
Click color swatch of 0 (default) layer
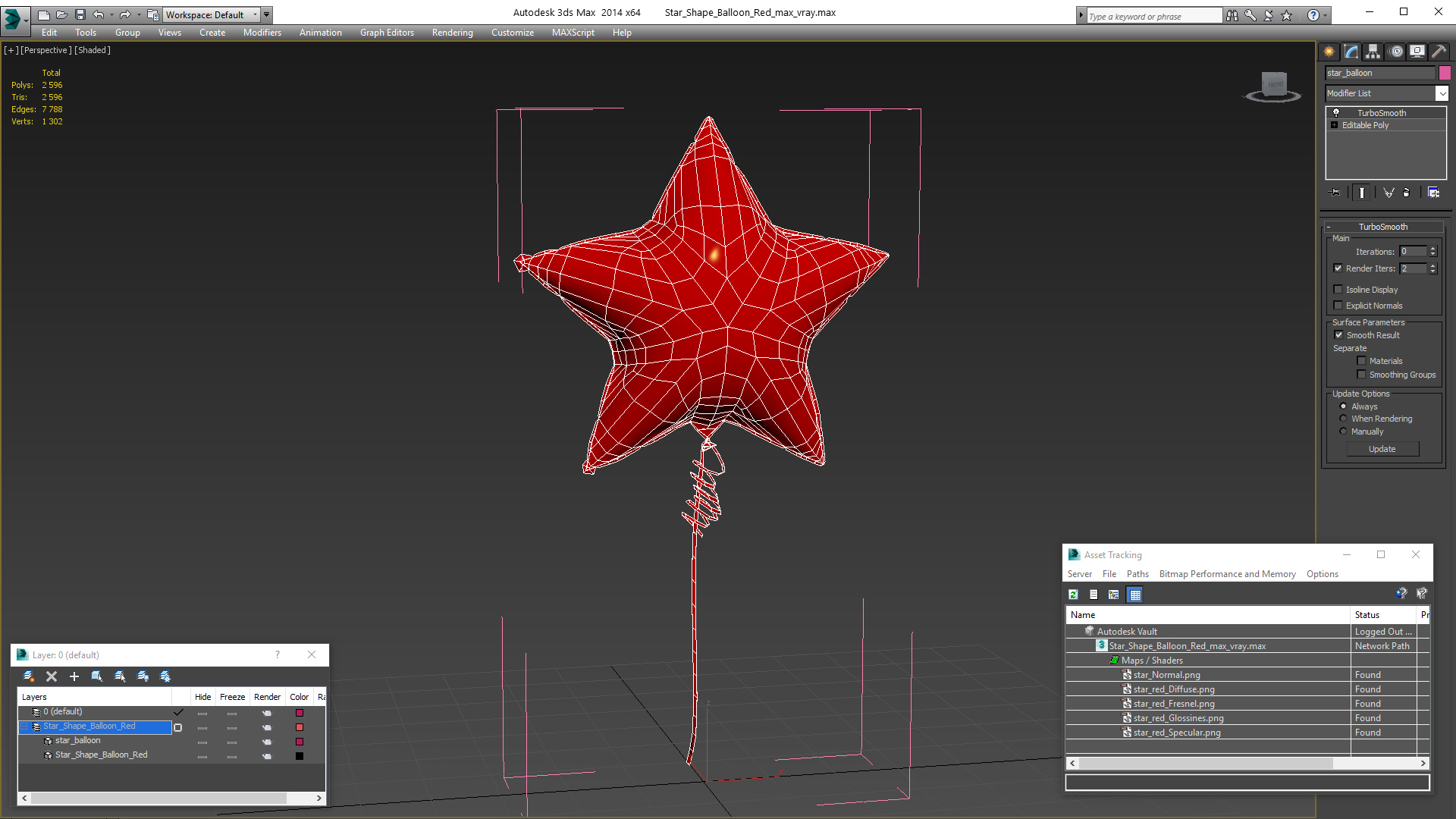coord(300,713)
